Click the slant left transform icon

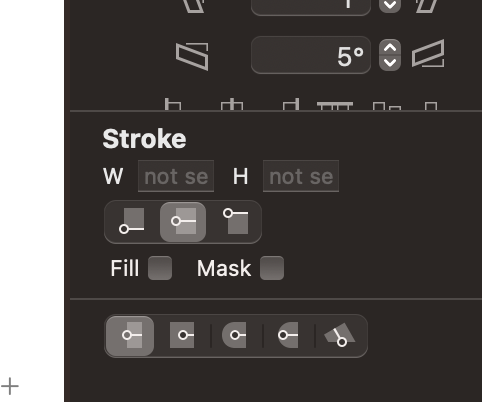[x=192, y=56]
